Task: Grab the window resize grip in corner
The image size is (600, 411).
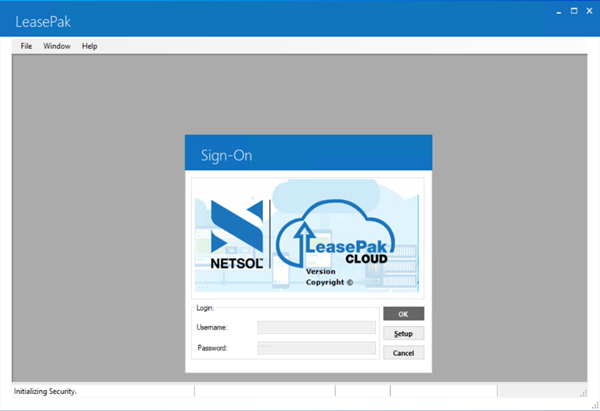Action: click(595, 406)
